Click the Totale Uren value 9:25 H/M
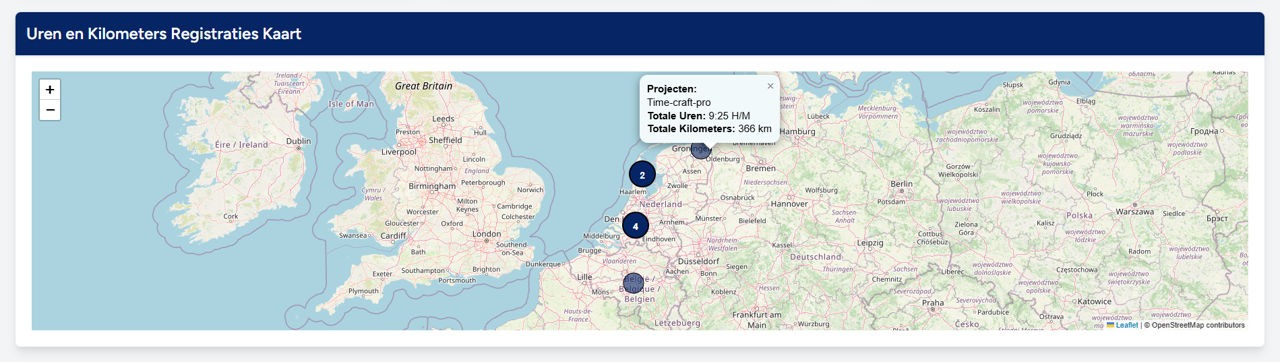The image size is (1280, 362). pos(729,115)
